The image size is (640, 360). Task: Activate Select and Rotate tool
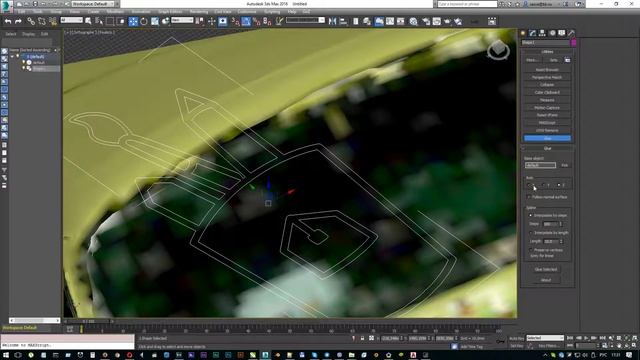click(x=144, y=21)
